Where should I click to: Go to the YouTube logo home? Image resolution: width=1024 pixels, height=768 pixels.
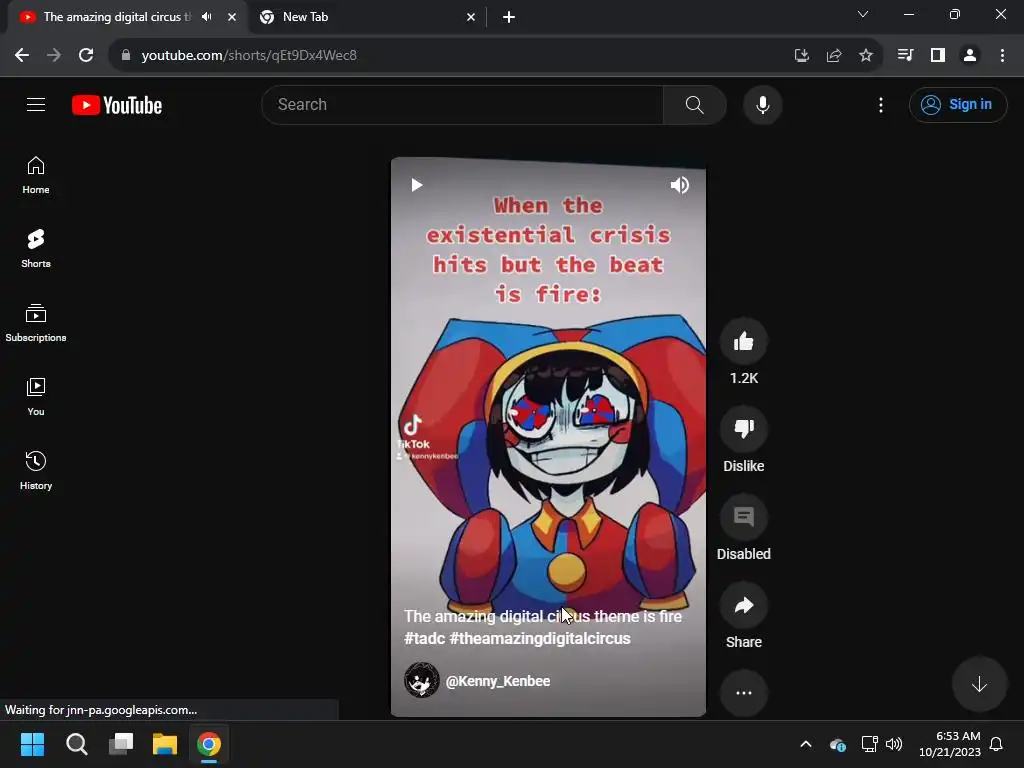point(117,105)
